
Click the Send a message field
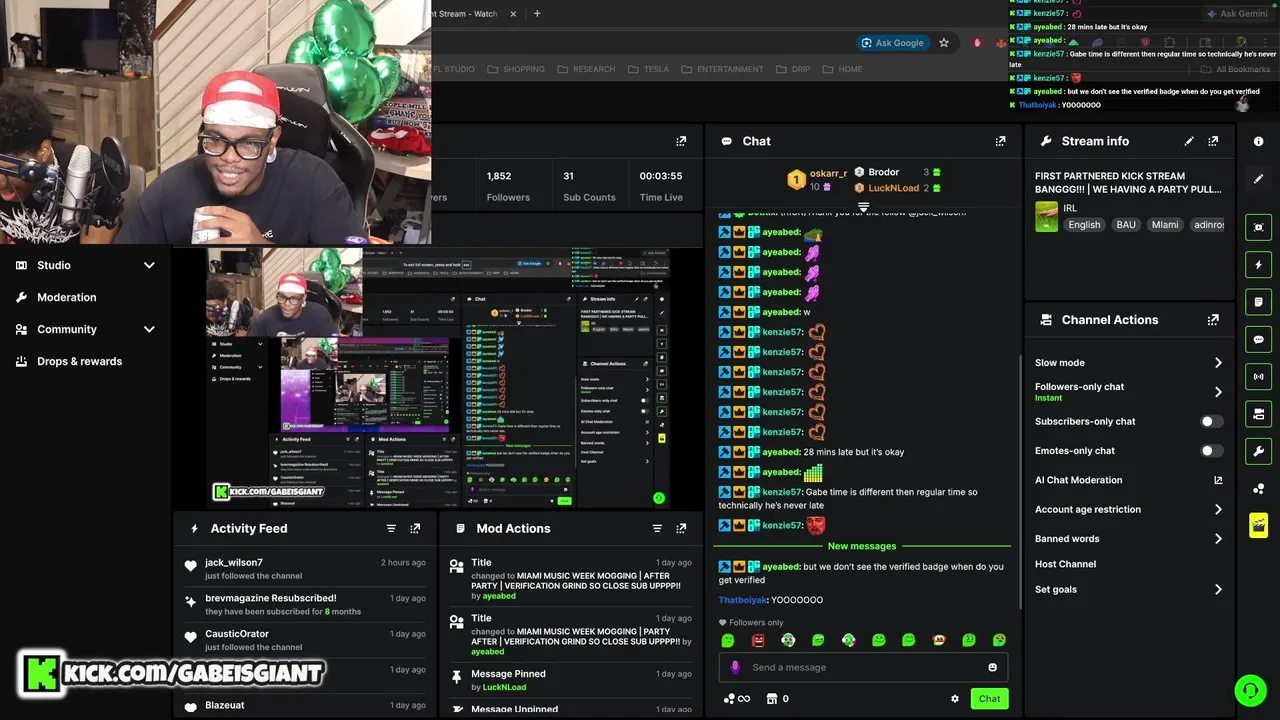point(863,667)
